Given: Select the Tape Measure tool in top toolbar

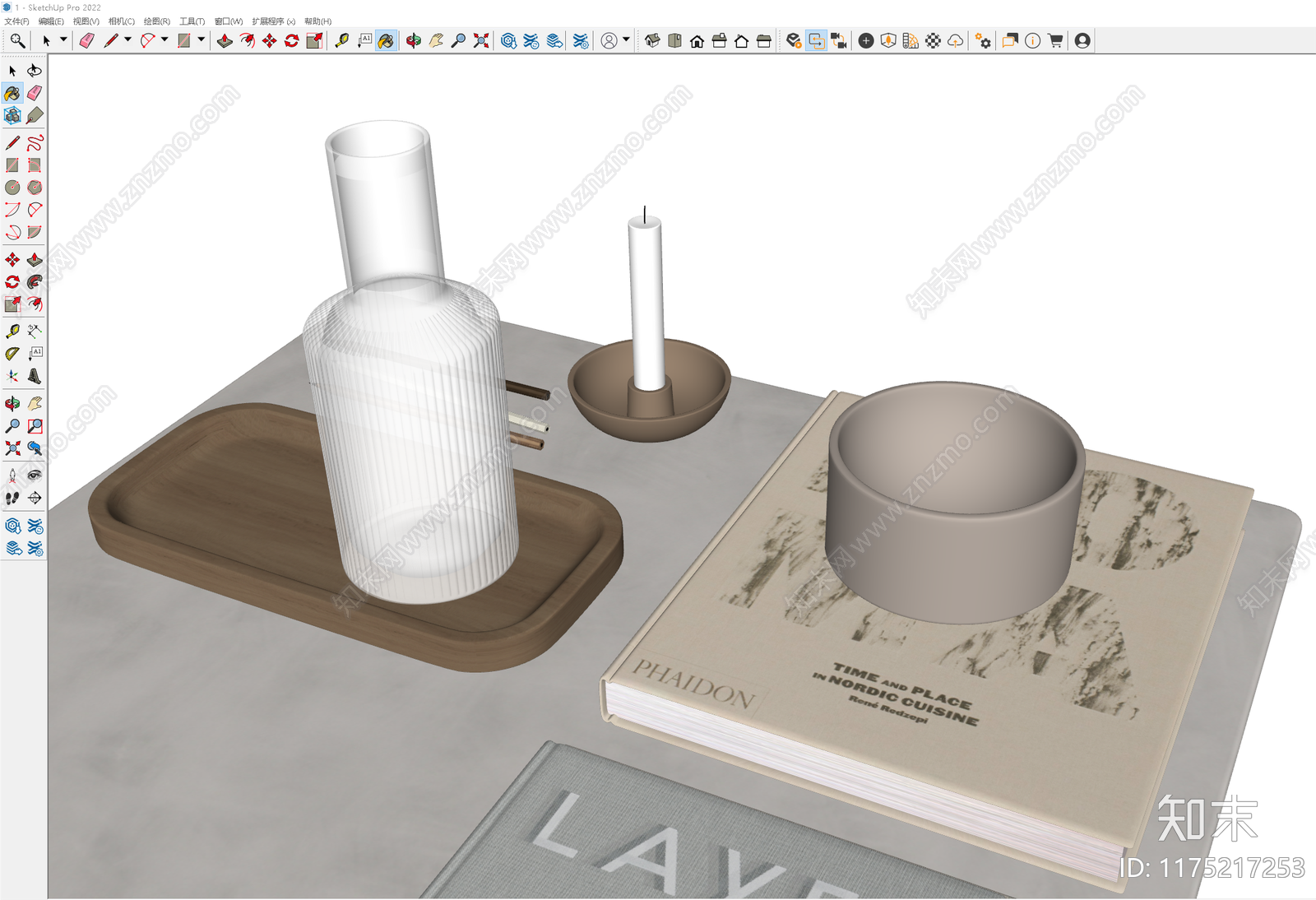Looking at the screenshot, I should coord(341,40).
